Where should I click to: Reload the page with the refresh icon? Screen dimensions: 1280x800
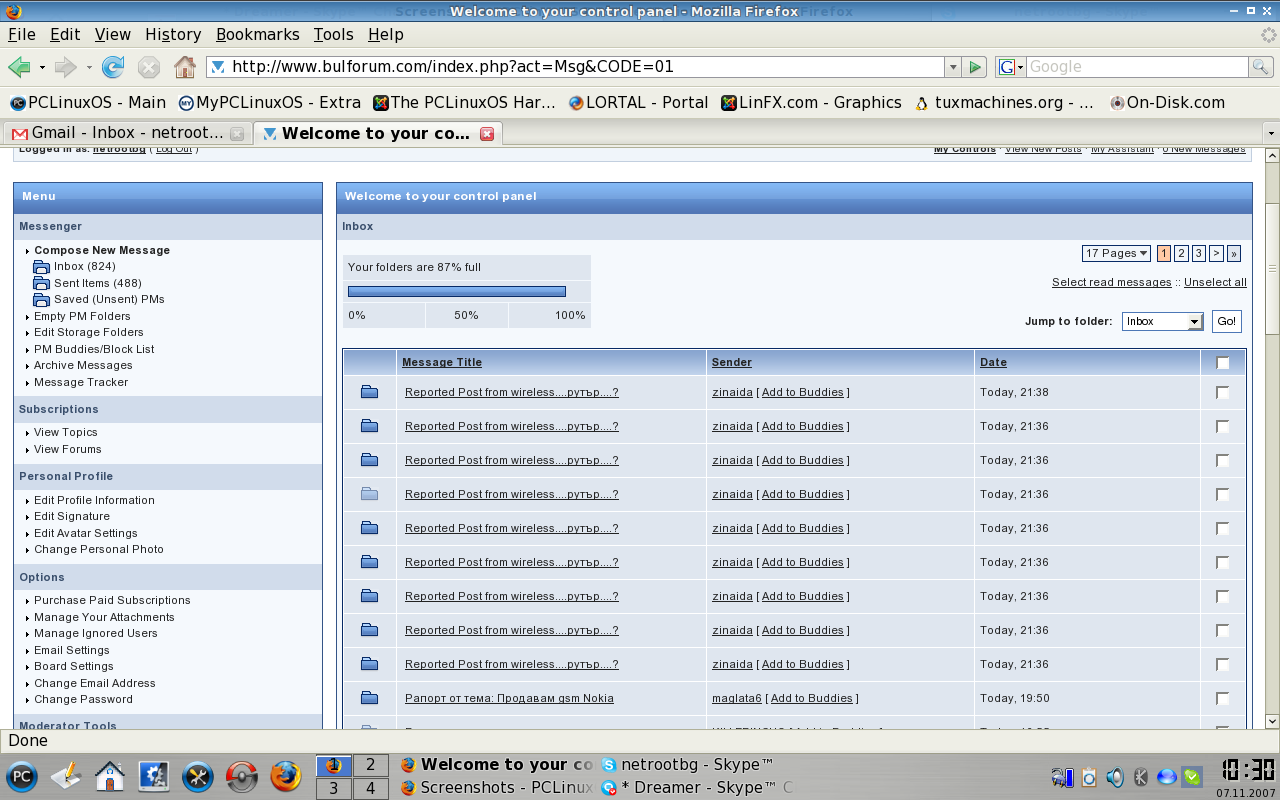click(x=113, y=67)
